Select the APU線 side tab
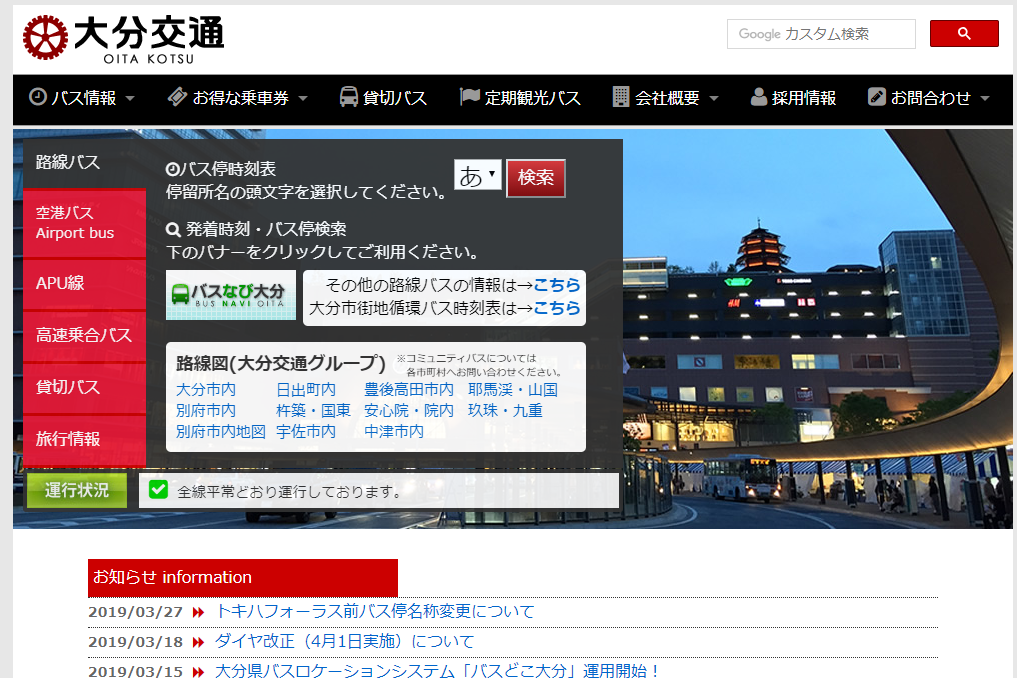 tap(84, 284)
